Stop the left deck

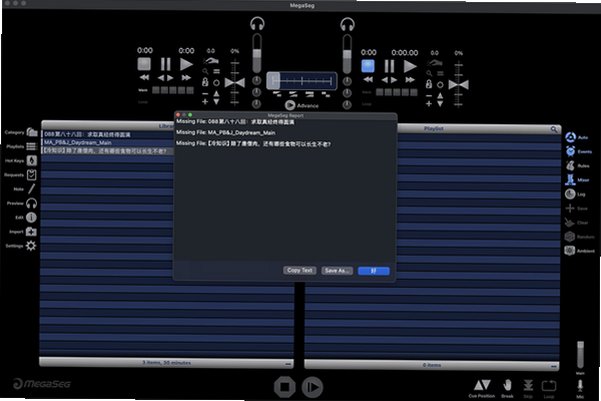click(144, 64)
